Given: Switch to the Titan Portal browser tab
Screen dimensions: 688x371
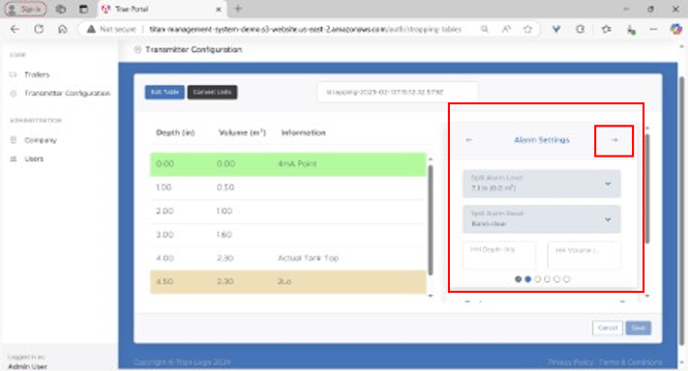Looking at the screenshot, I should click(161, 9).
